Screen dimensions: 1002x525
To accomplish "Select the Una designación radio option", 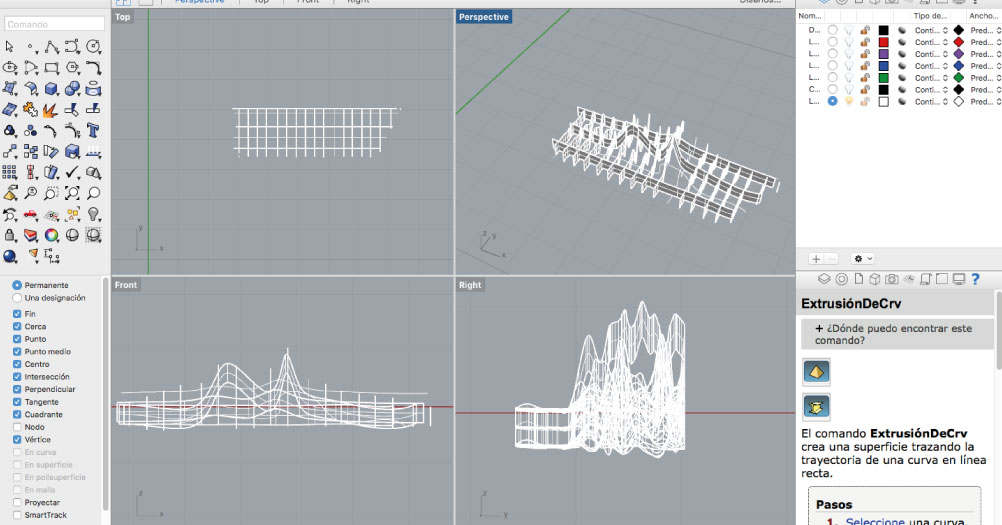I will pyautogui.click(x=17, y=298).
